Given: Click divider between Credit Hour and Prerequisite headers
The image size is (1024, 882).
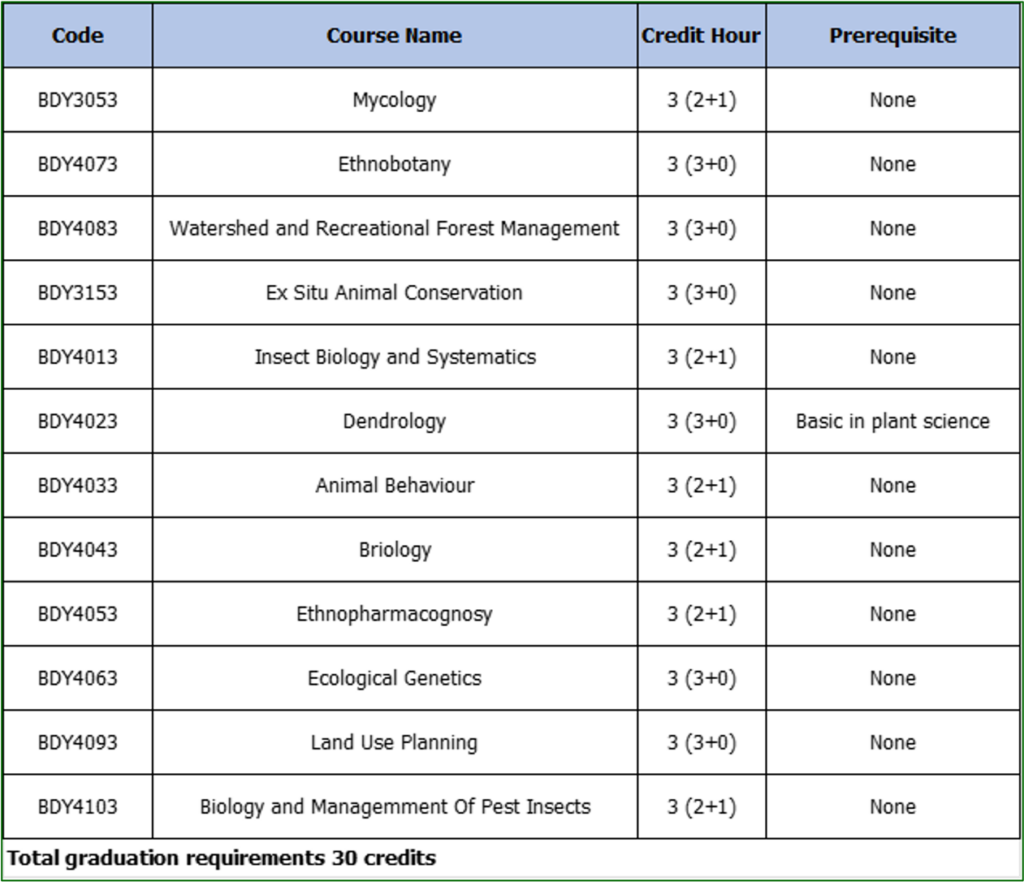Looking at the screenshot, I should tap(766, 36).
